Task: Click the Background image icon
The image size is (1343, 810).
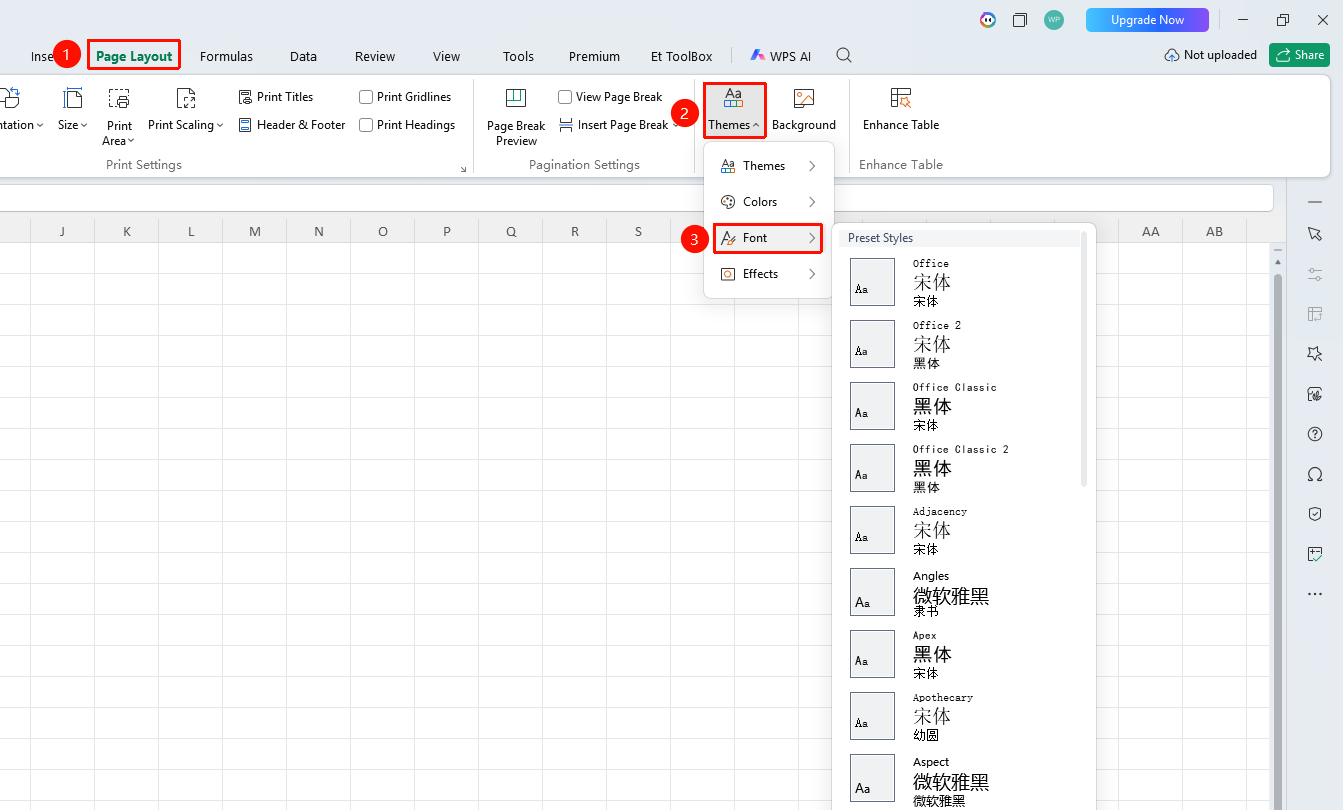Action: point(803,98)
